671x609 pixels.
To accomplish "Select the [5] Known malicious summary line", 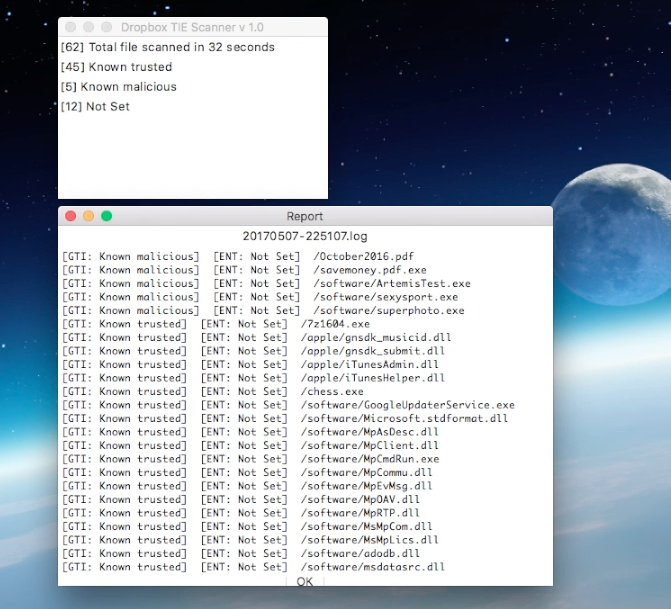I will 119,86.
